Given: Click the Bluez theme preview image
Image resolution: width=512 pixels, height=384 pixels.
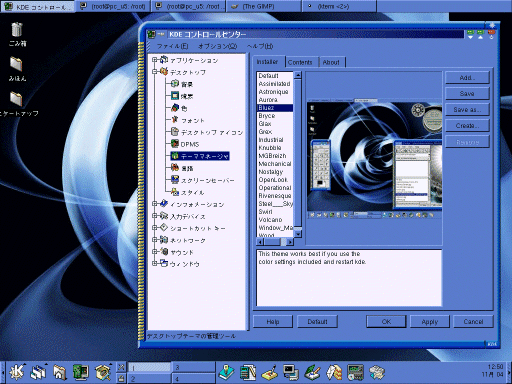Looking at the screenshot, I should [374, 159].
